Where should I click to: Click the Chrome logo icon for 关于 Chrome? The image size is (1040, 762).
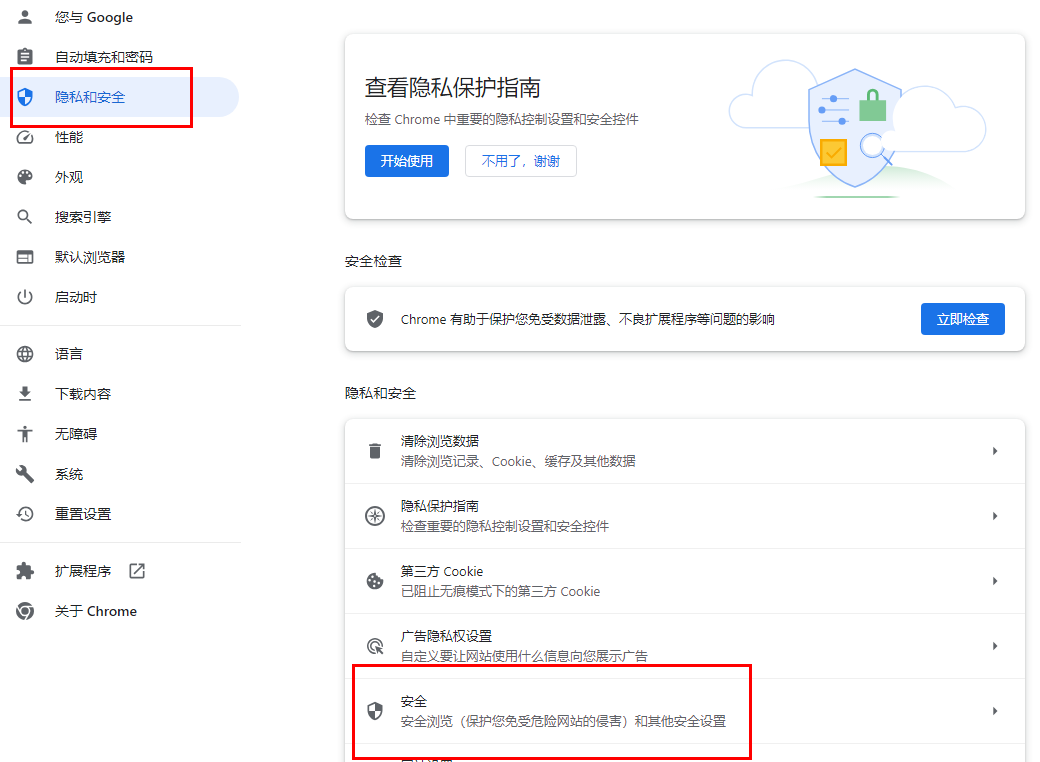(25, 611)
